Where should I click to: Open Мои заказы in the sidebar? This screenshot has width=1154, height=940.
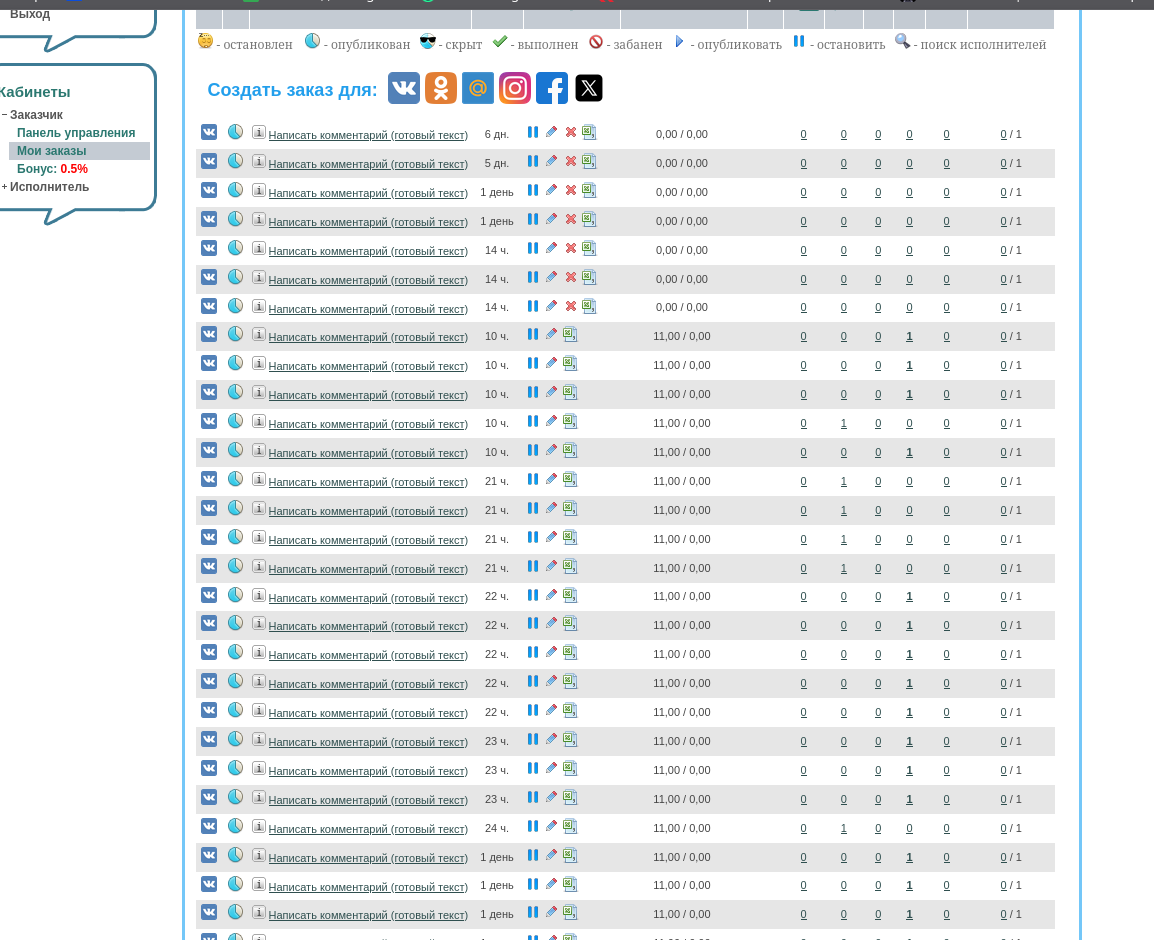coord(52,151)
